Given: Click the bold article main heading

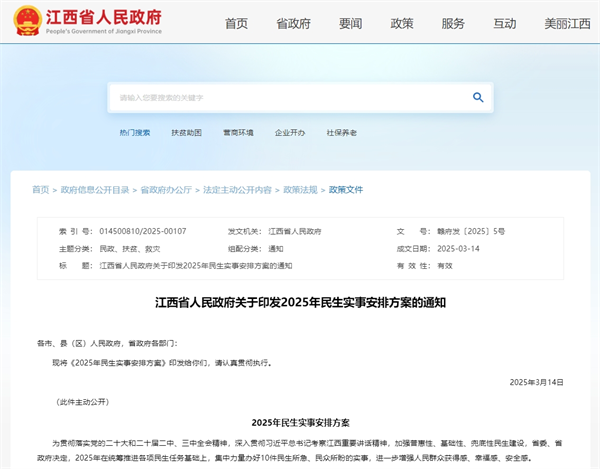Looking at the screenshot, I should [300, 302].
